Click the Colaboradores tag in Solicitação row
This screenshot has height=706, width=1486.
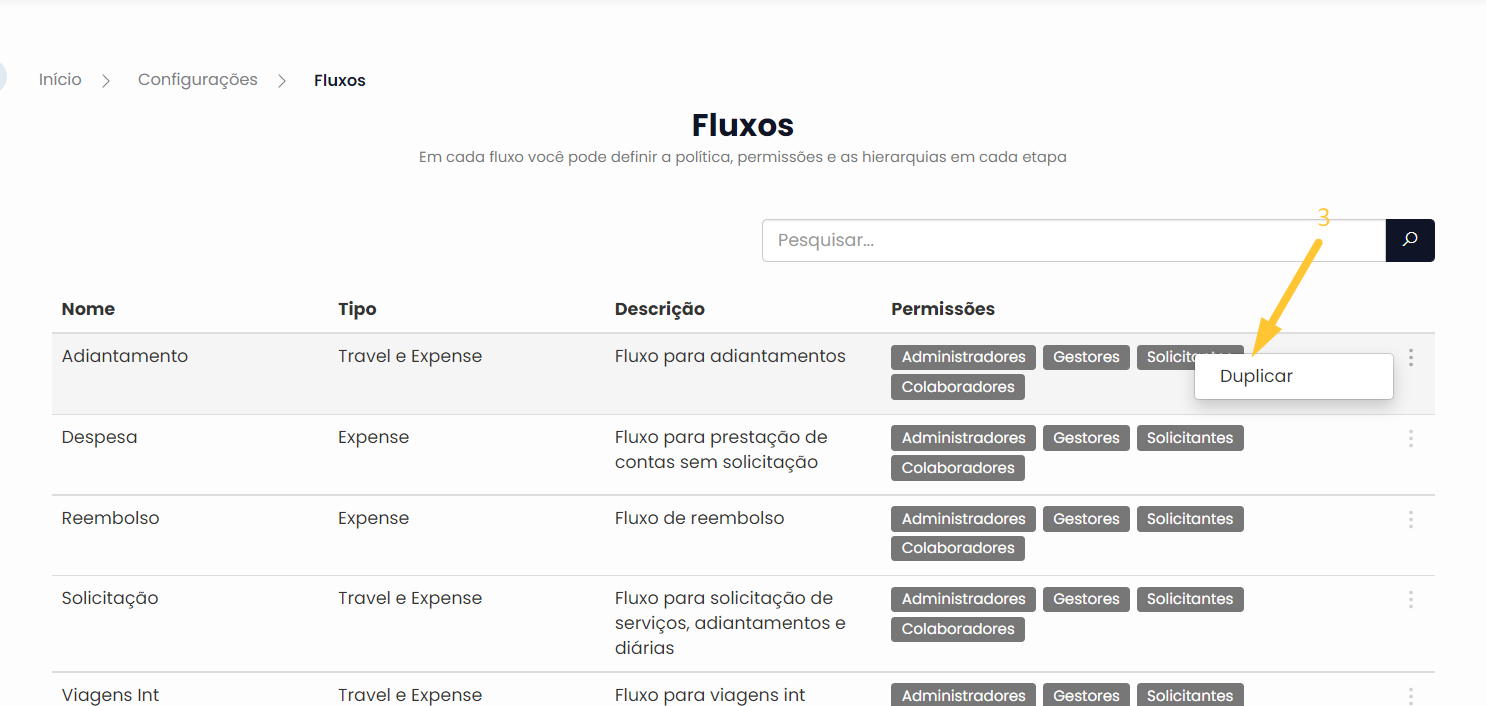(x=958, y=629)
